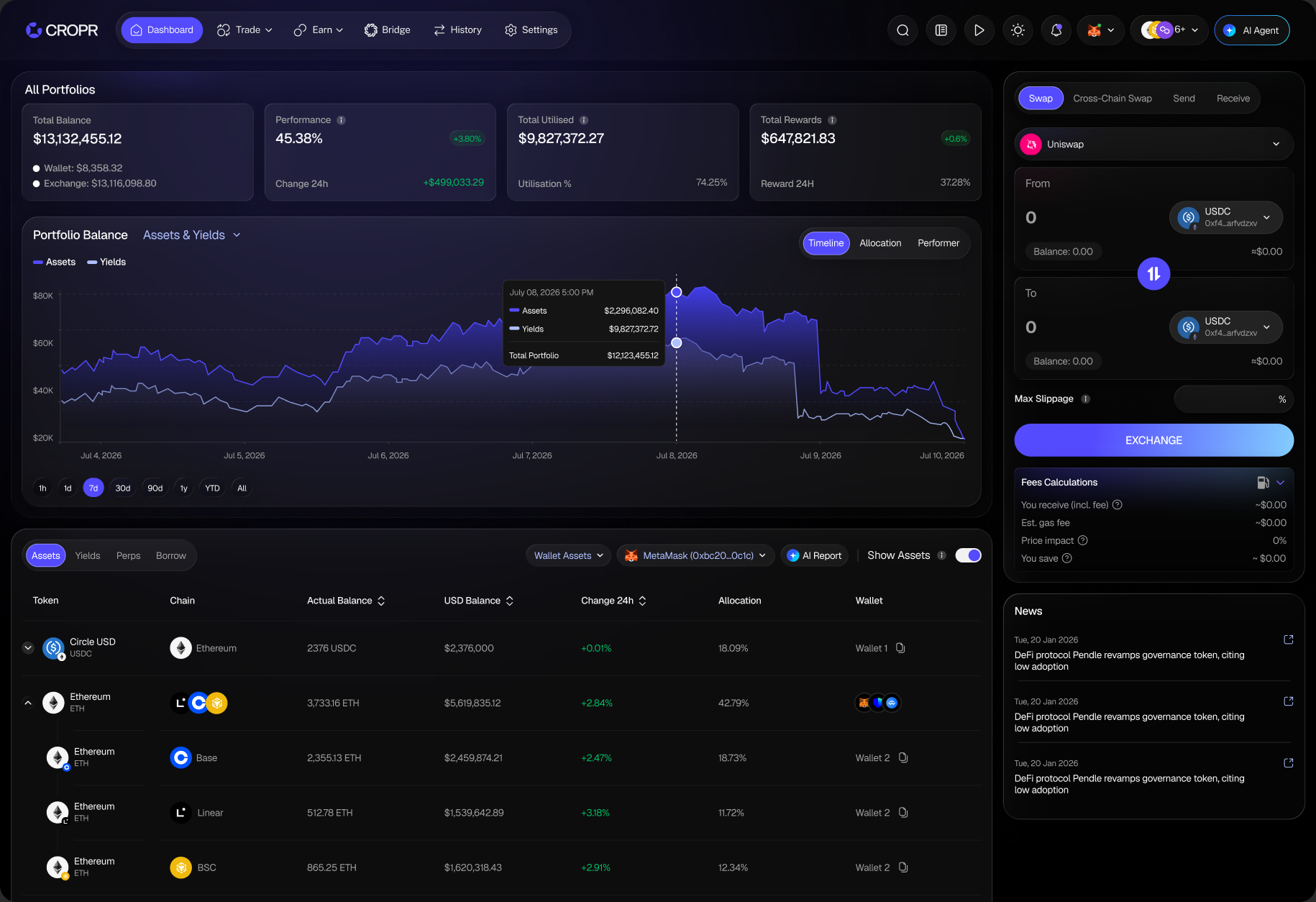This screenshot has width=1316, height=902.
Task: Open the Bridge menu item
Action: pyautogui.click(x=387, y=30)
